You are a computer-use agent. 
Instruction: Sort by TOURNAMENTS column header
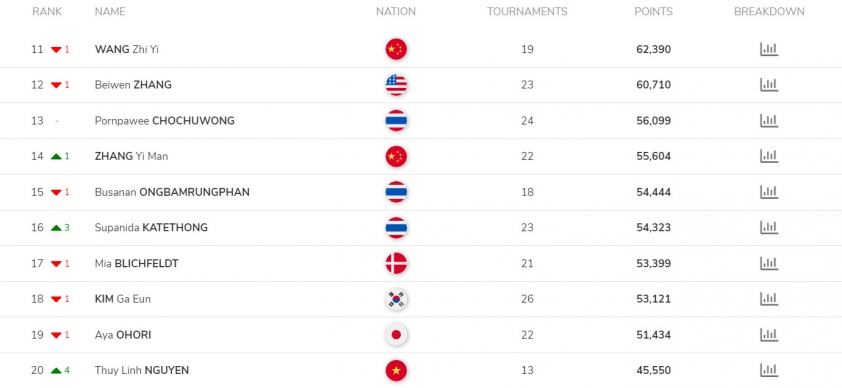pyautogui.click(x=527, y=11)
